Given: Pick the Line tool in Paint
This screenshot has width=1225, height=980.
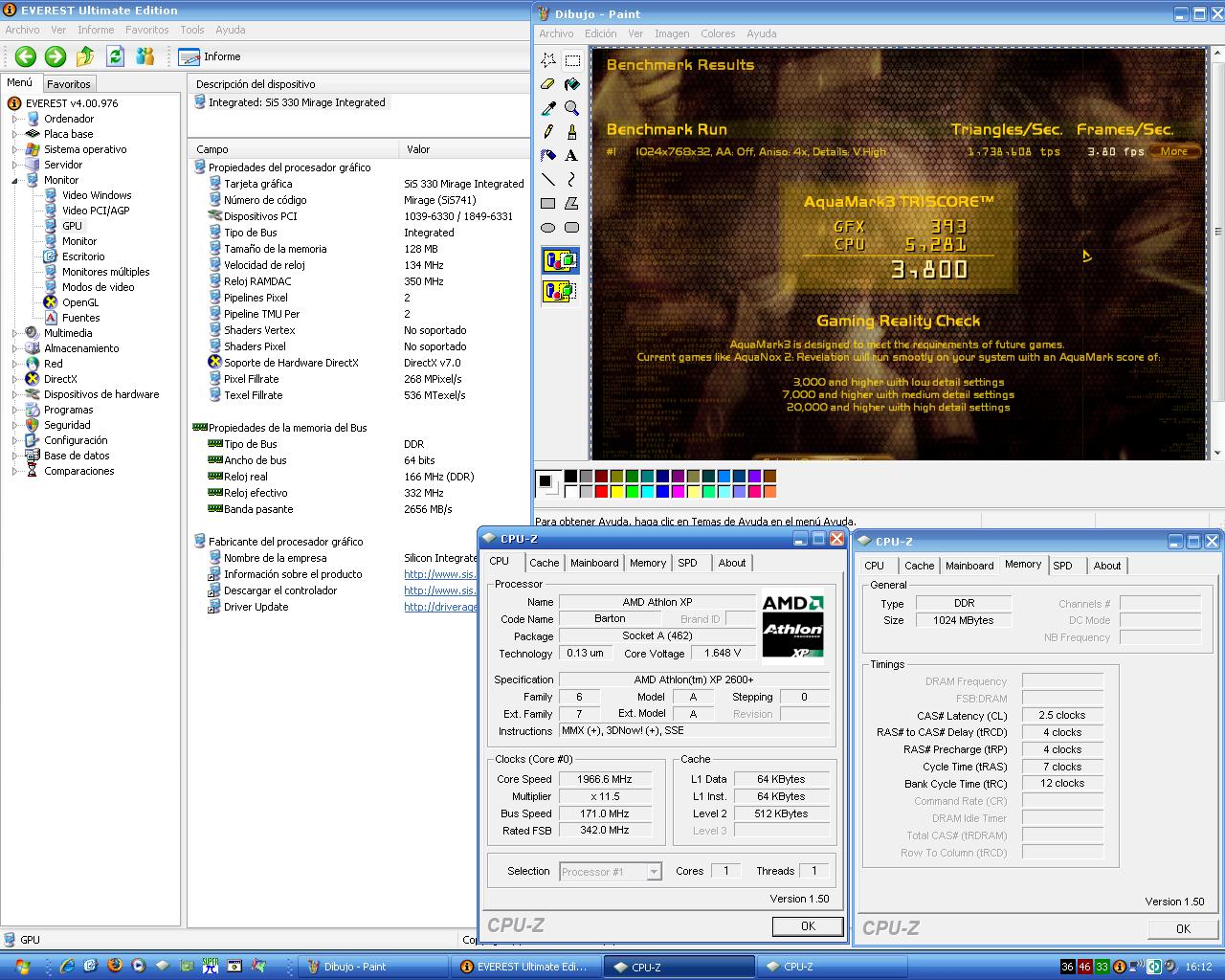Looking at the screenshot, I should tap(548, 179).
